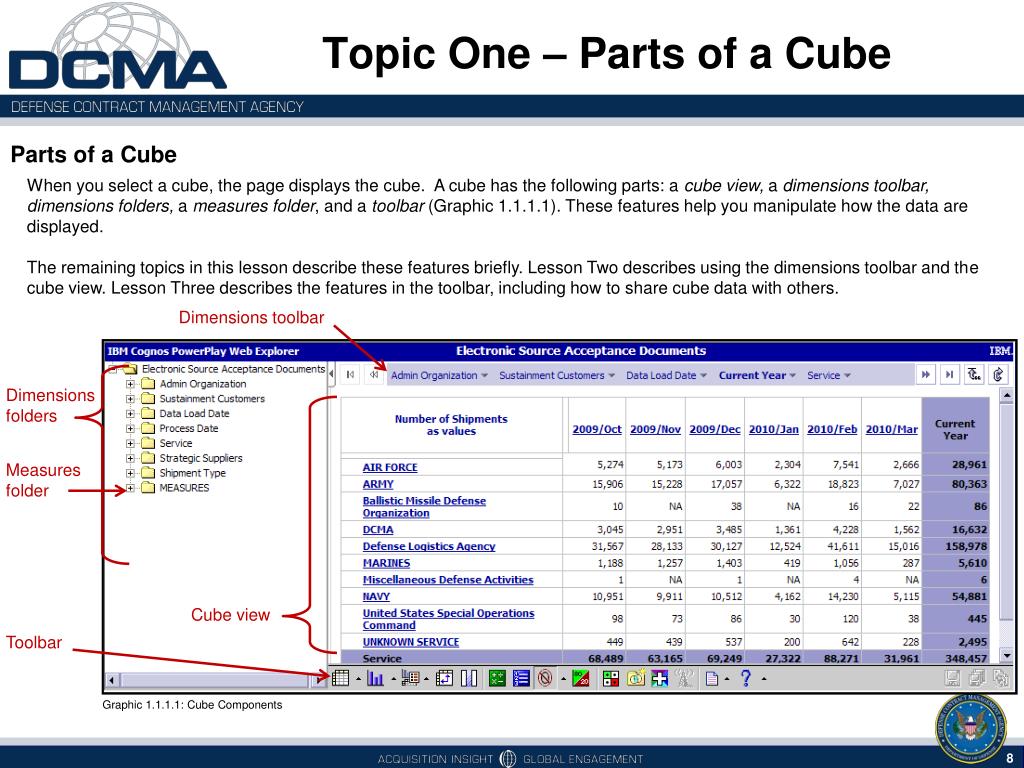Click the MARINES row link
The image size is (1024, 768).
pos(387,564)
